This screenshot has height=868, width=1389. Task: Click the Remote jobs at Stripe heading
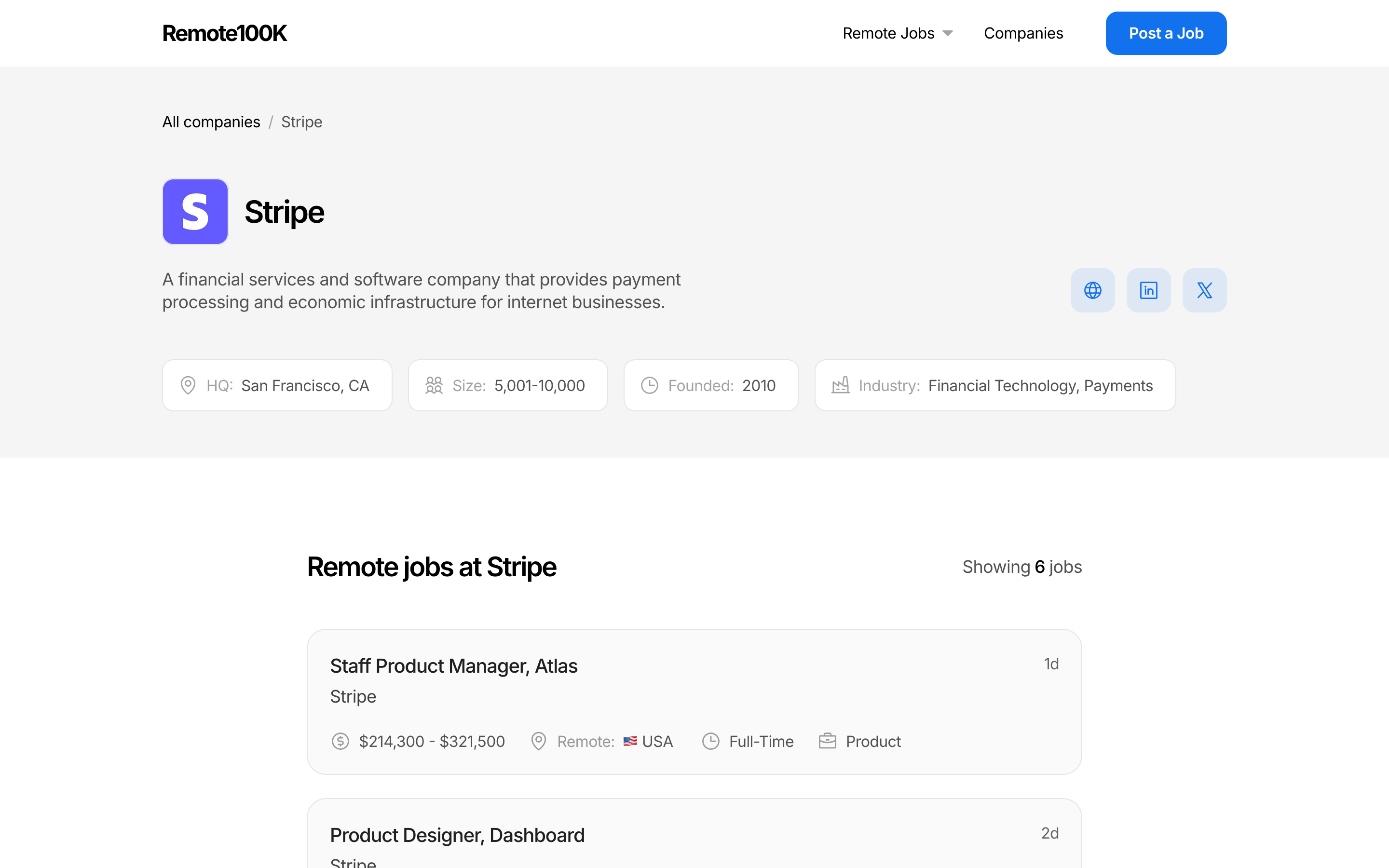432,567
